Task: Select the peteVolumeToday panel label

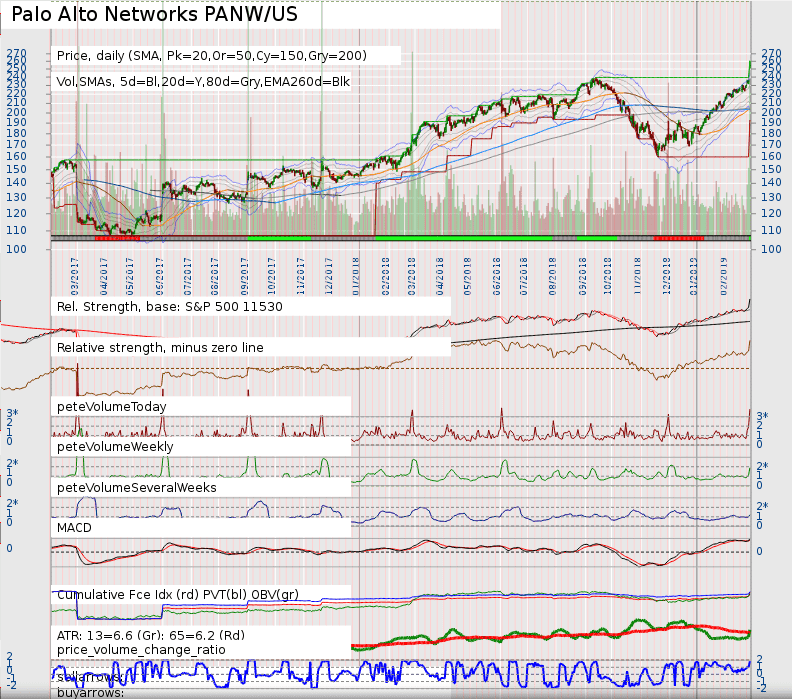Action: (112, 407)
